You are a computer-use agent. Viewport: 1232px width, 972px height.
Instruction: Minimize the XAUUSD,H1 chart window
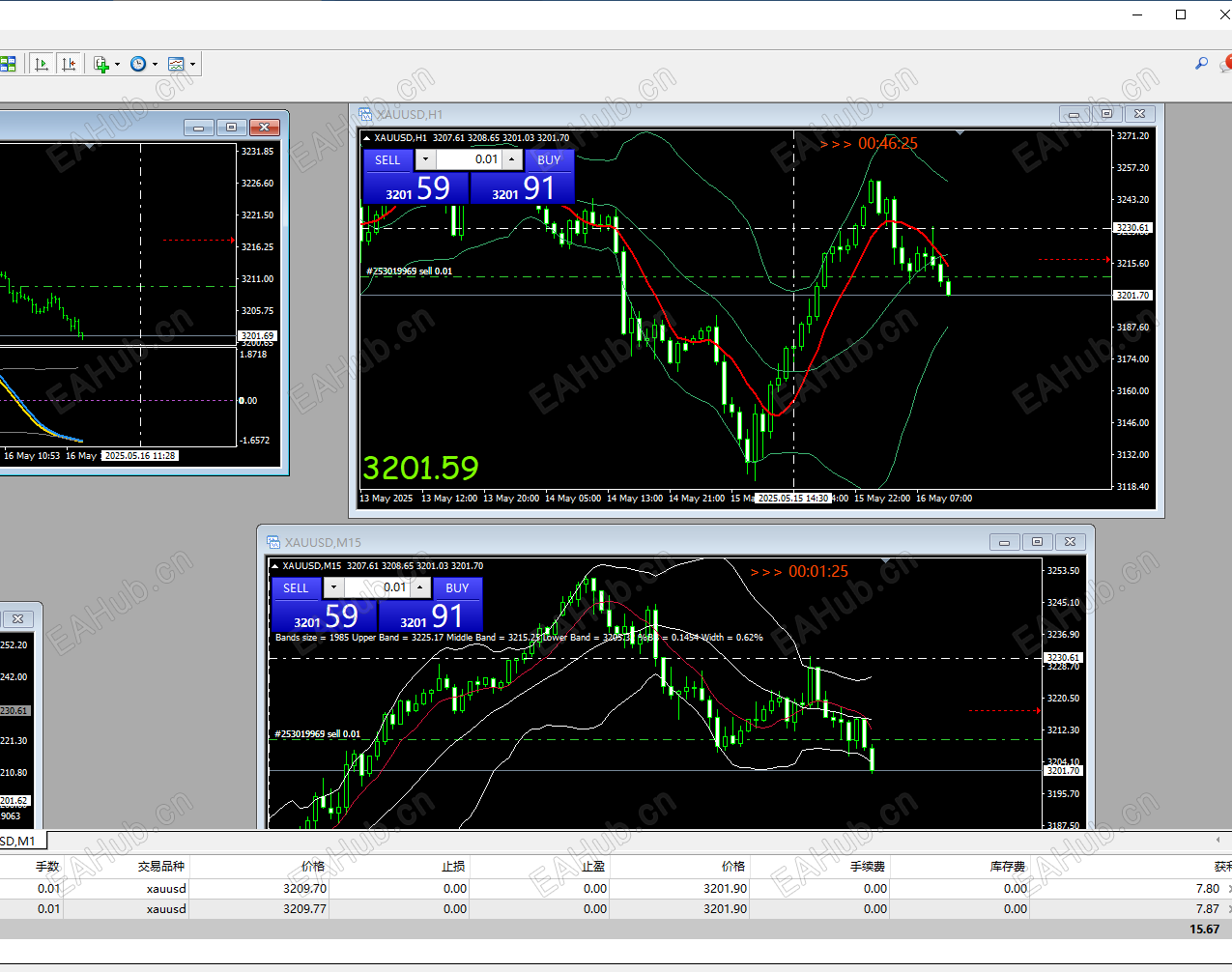point(1074,114)
